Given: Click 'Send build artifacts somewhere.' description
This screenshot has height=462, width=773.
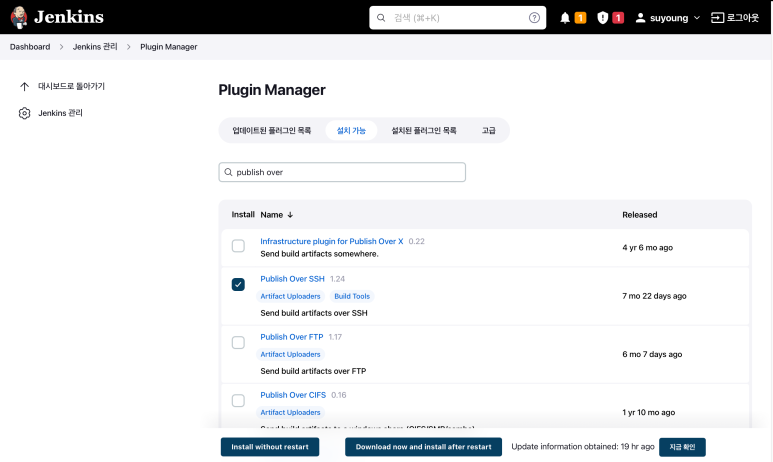Looking at the screenshot, I should [319, 254].
